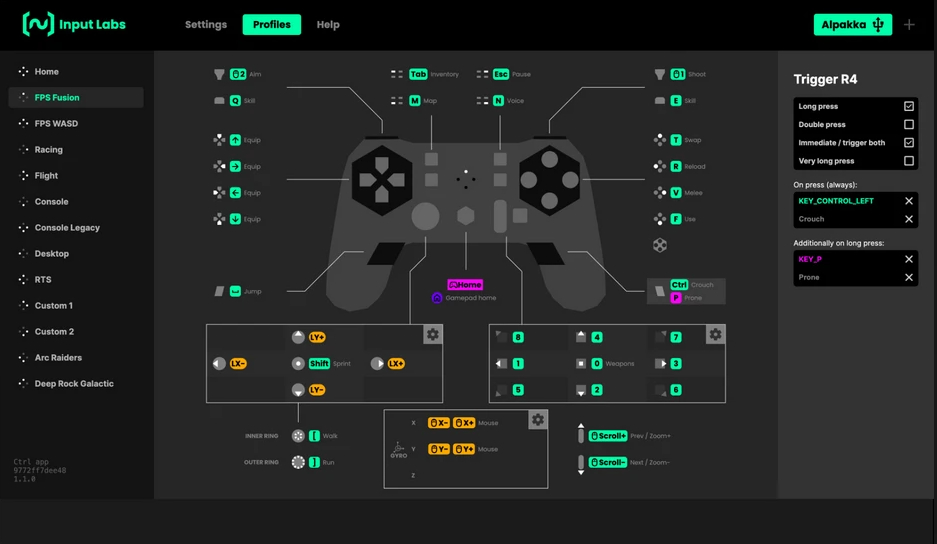Viewport: 937px width, 544px height.
Task: Remove KEY_P from long press actions
Action: pos(909,259)
